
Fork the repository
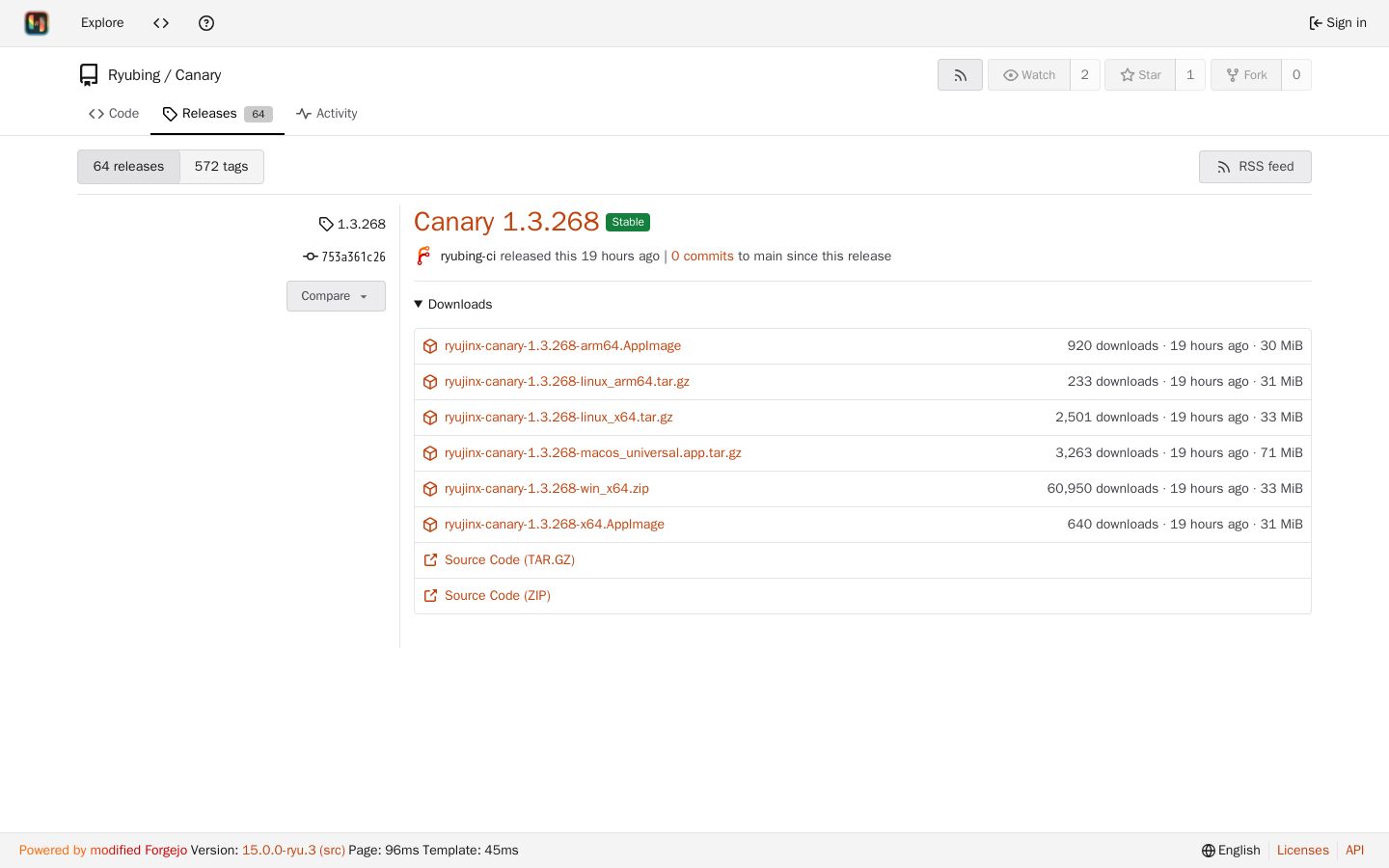[x=1246, y=75]
